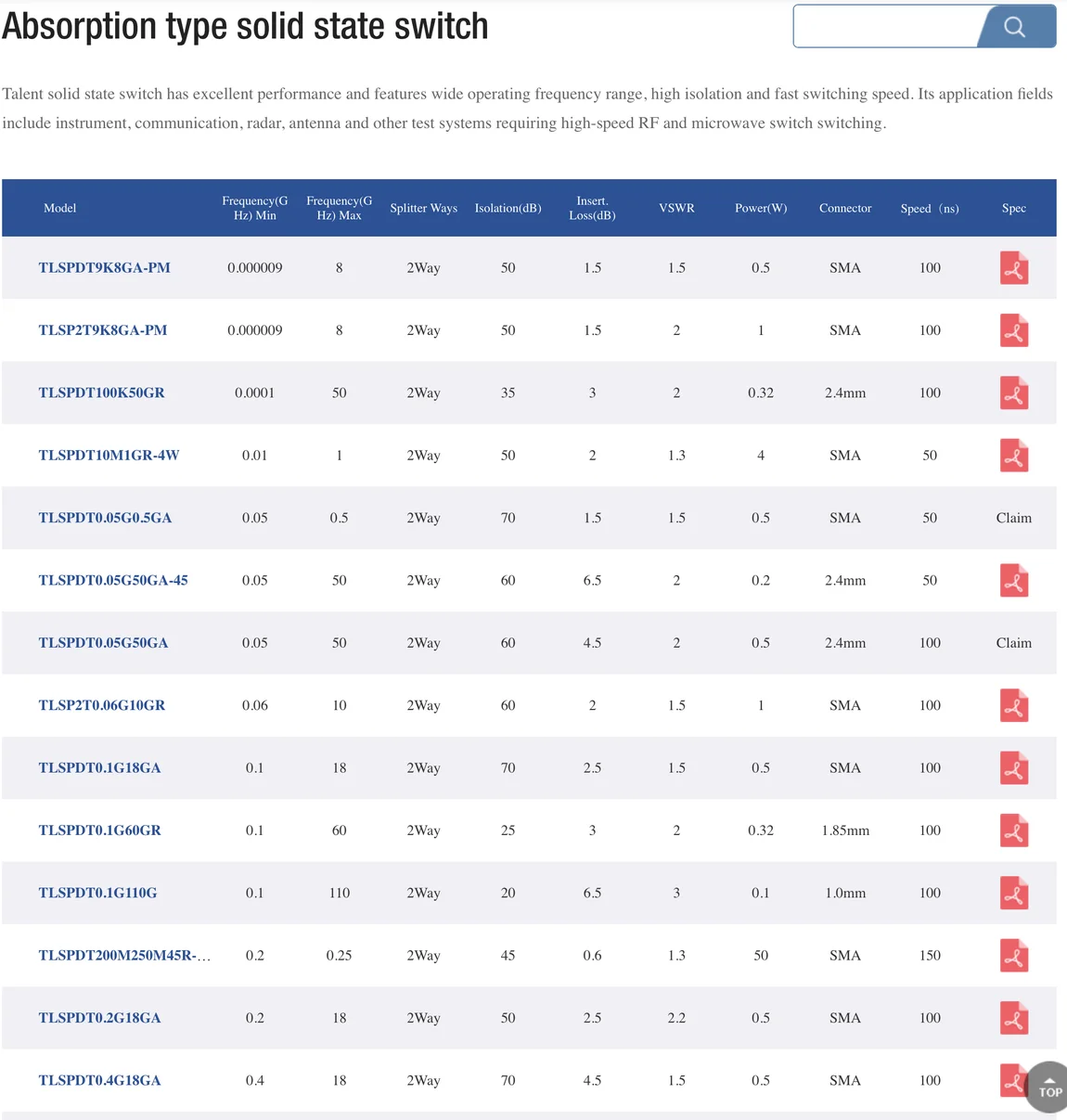Open the PDF spec for TLSPDT0.05G50GA-45
Viewport: 1067px width, 1120px height.
(x=1013, y=581)
